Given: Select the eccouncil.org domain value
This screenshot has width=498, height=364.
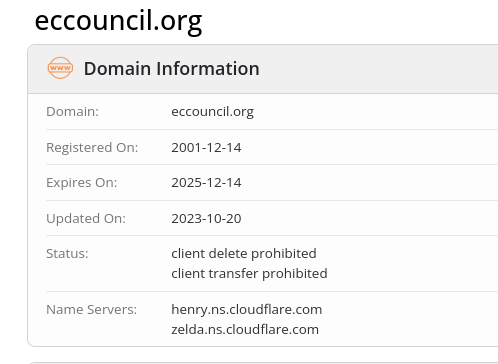Looking at the screenshot, I should [212, 112].
